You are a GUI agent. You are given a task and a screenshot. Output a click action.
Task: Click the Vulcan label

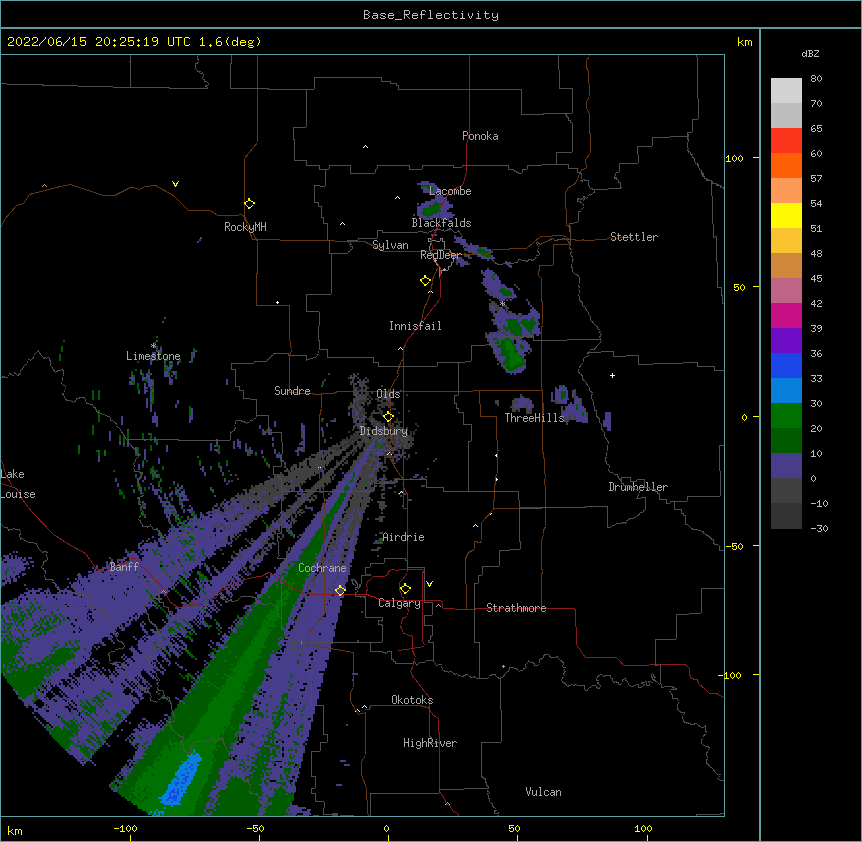543,792
